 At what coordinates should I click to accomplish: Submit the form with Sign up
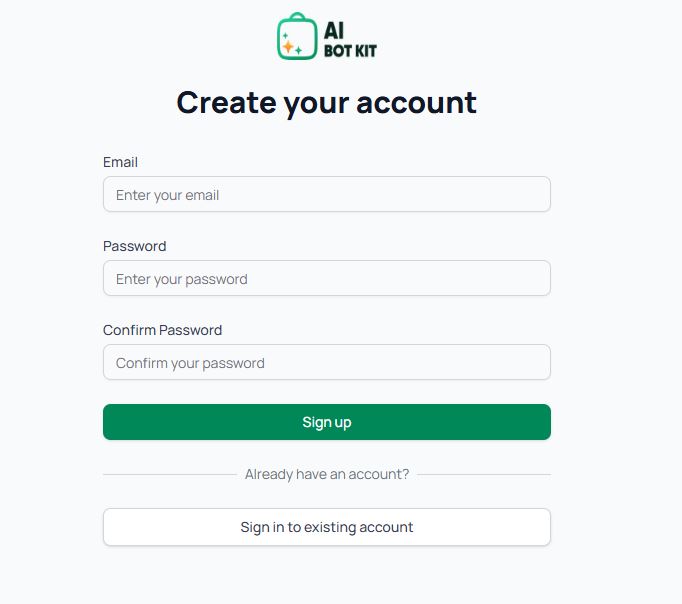click(x=327, y=422)
